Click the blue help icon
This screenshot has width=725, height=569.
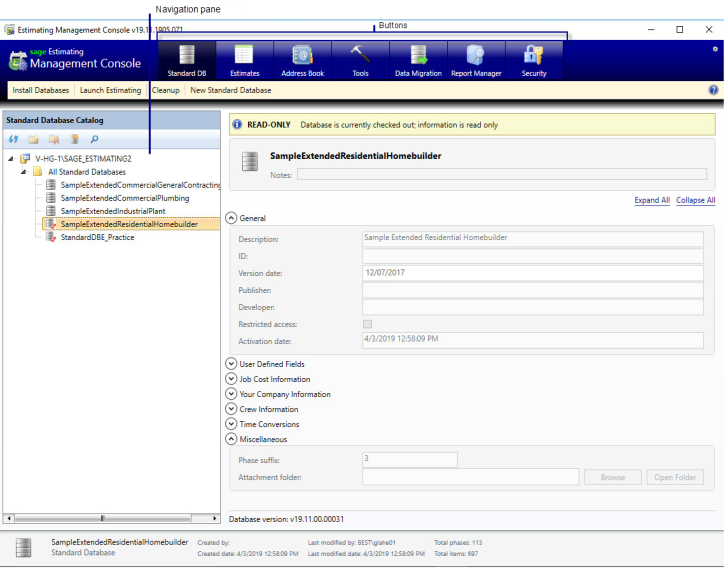(714, 90)
